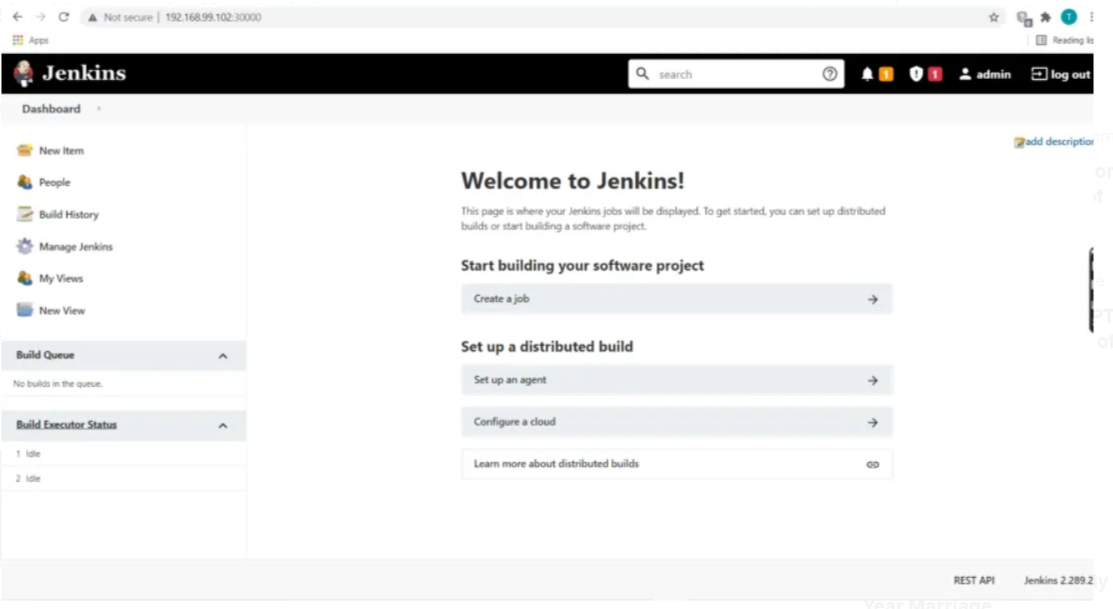The width and height of the screenshot is (1113, 609).
Task: Expand the Dashboard breadcrumb arrow
Action: 99,109
